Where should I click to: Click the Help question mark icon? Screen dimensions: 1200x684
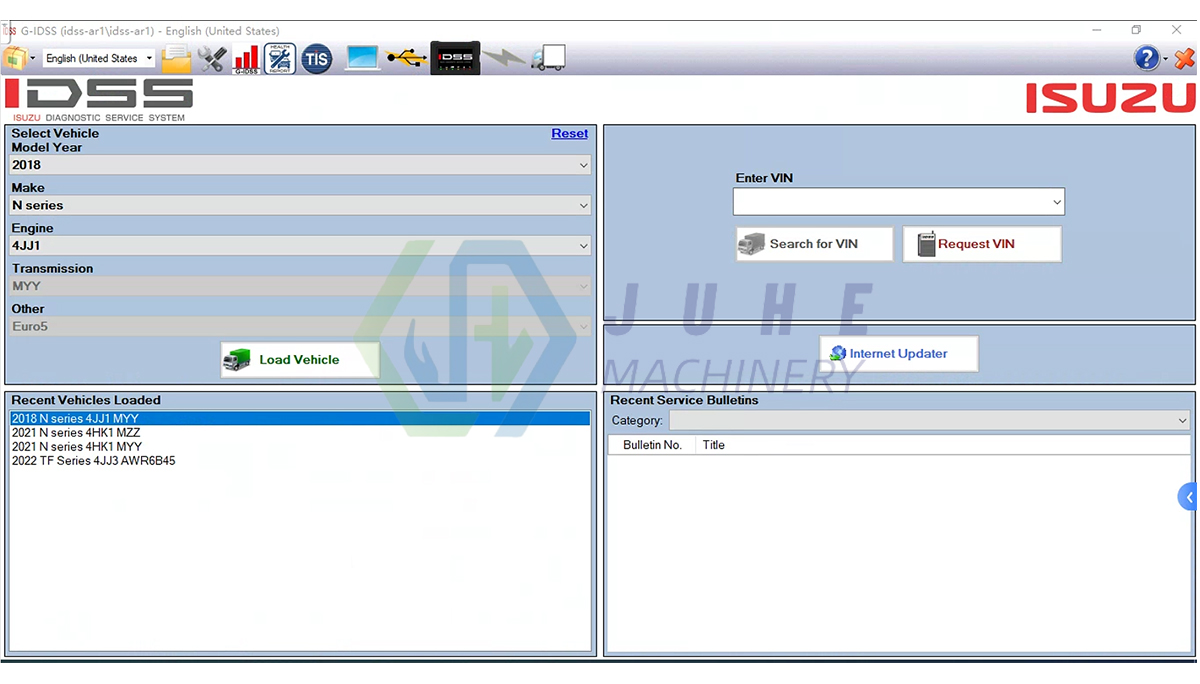1144,58
